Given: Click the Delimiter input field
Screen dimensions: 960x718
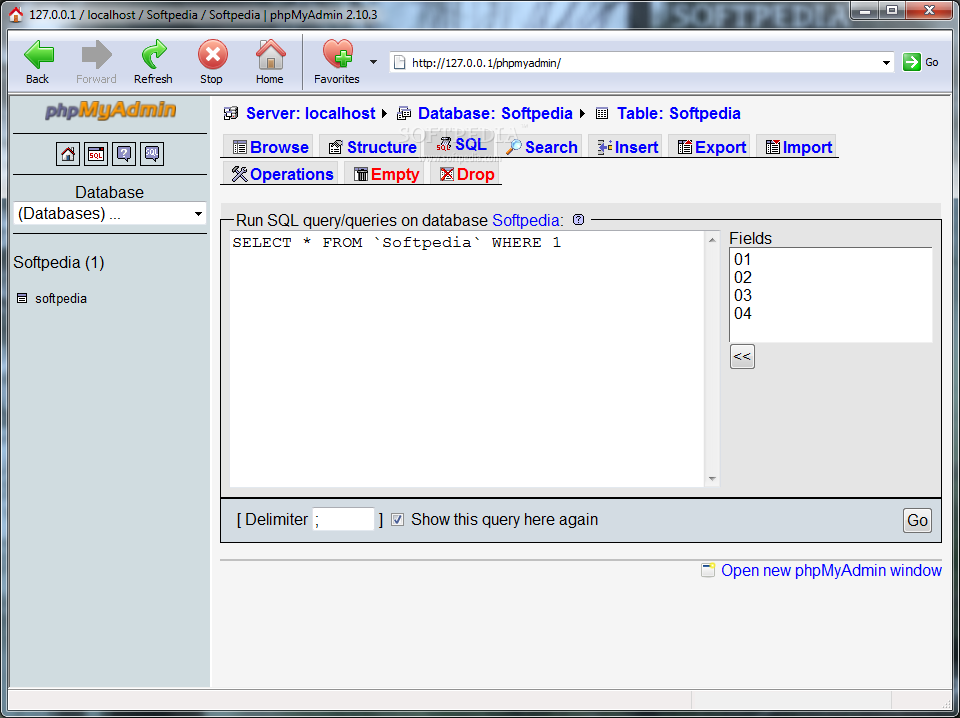Looking at the screenshot, I should pyautogui.click(x=343, y=519).
